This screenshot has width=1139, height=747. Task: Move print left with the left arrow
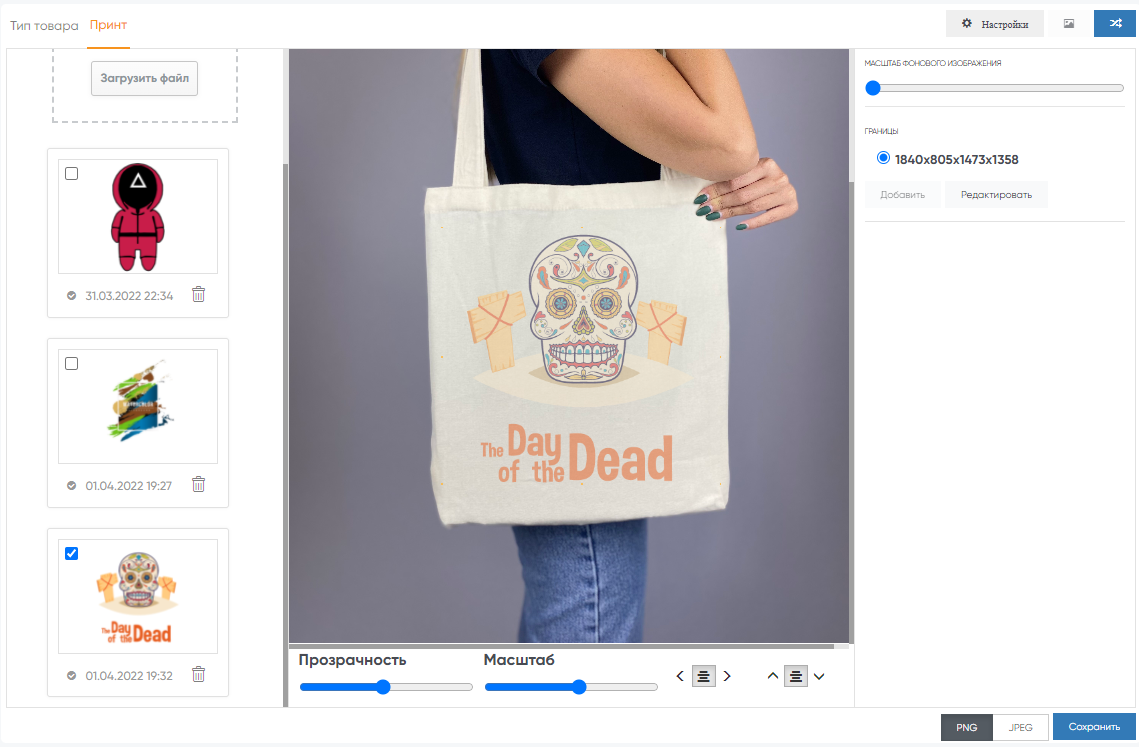pyautogui.click(x=680, y=677)
